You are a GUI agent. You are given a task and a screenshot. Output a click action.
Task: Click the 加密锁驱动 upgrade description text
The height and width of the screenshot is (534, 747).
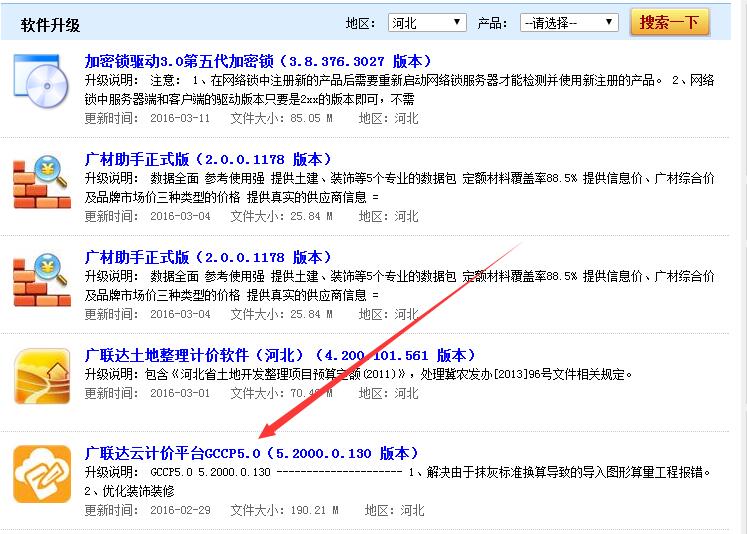(x=399, y=90)
